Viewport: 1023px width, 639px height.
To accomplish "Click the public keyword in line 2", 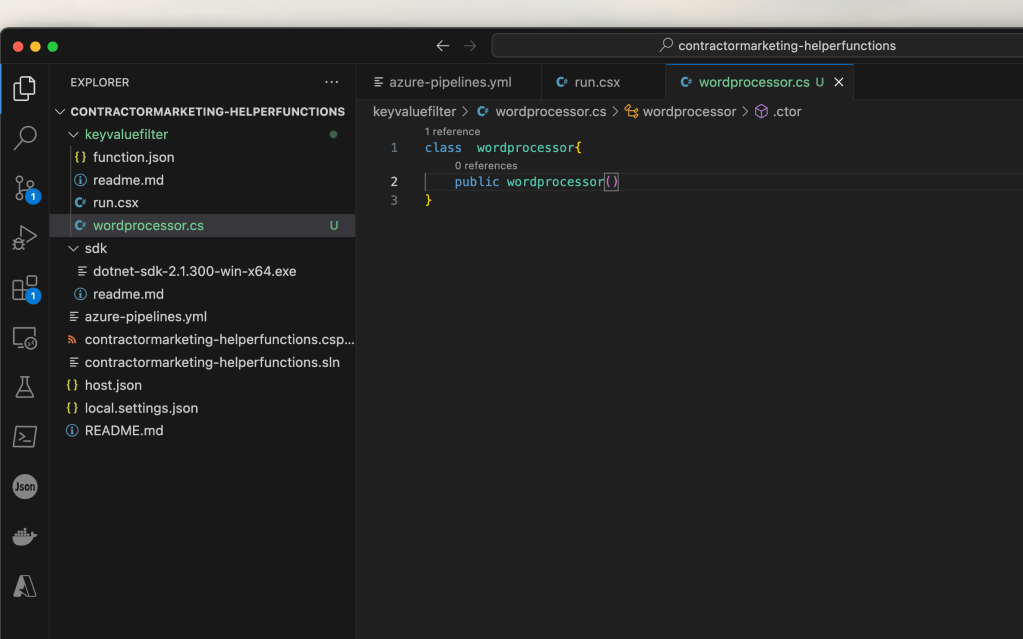I will (477, 181).
